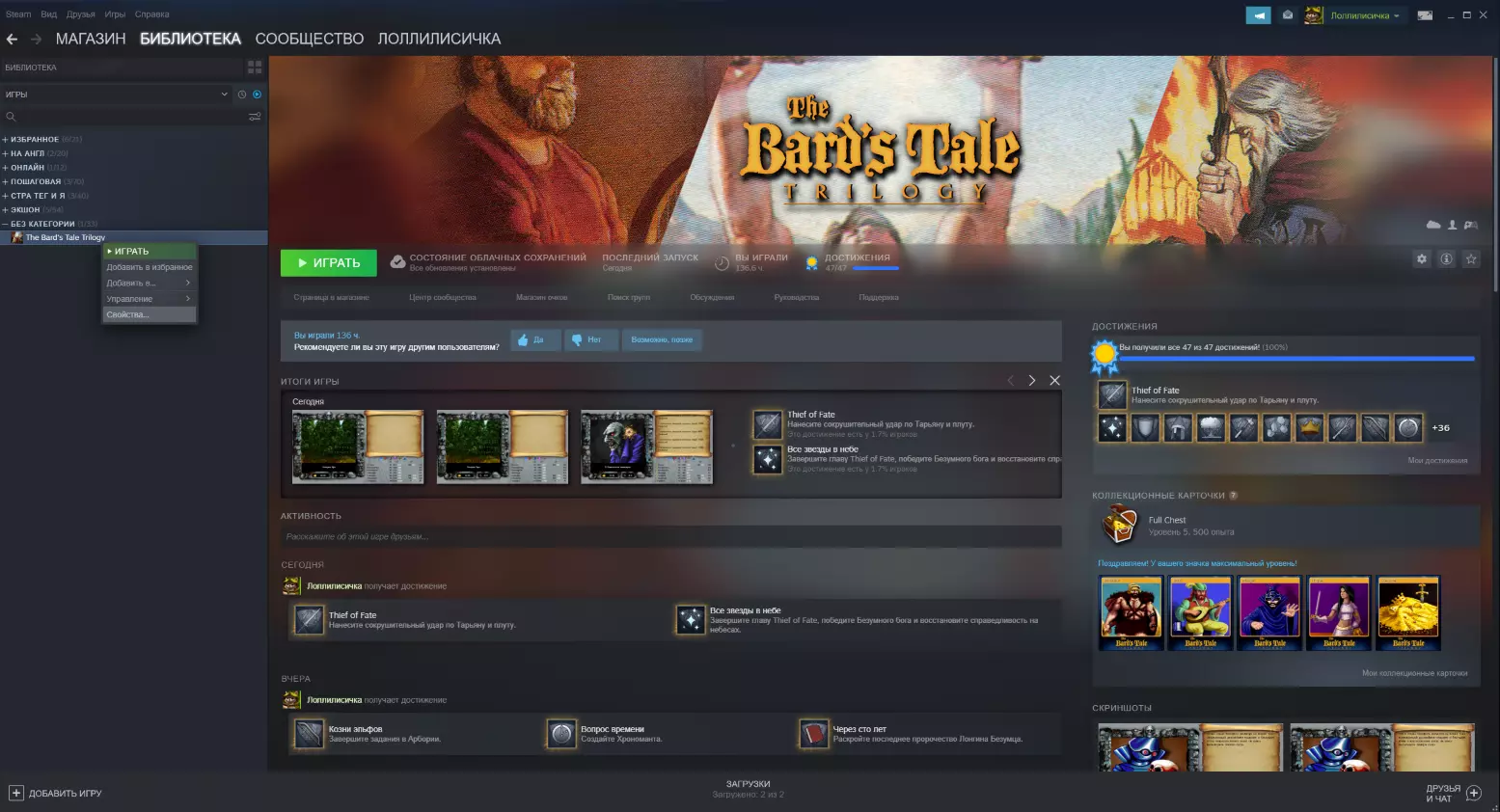Select Нет thumbs down recommendation
This screenshot has width=1500, height=812.
tap(590, 339)
